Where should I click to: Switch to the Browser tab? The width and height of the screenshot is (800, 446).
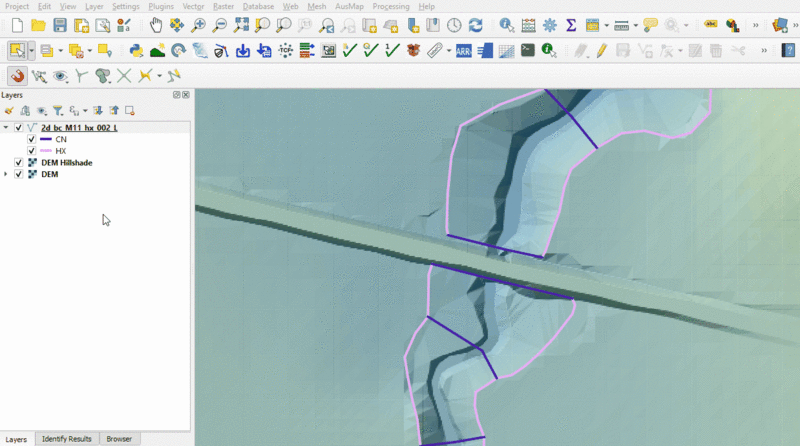click(119, 439)
